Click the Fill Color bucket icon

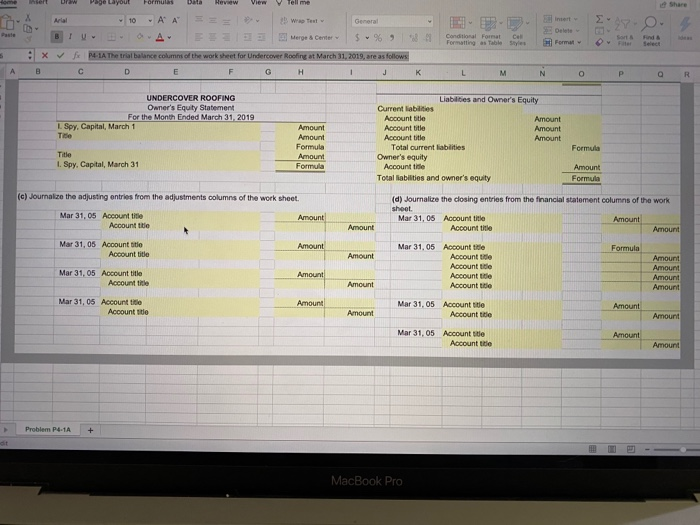pos(140,37)
